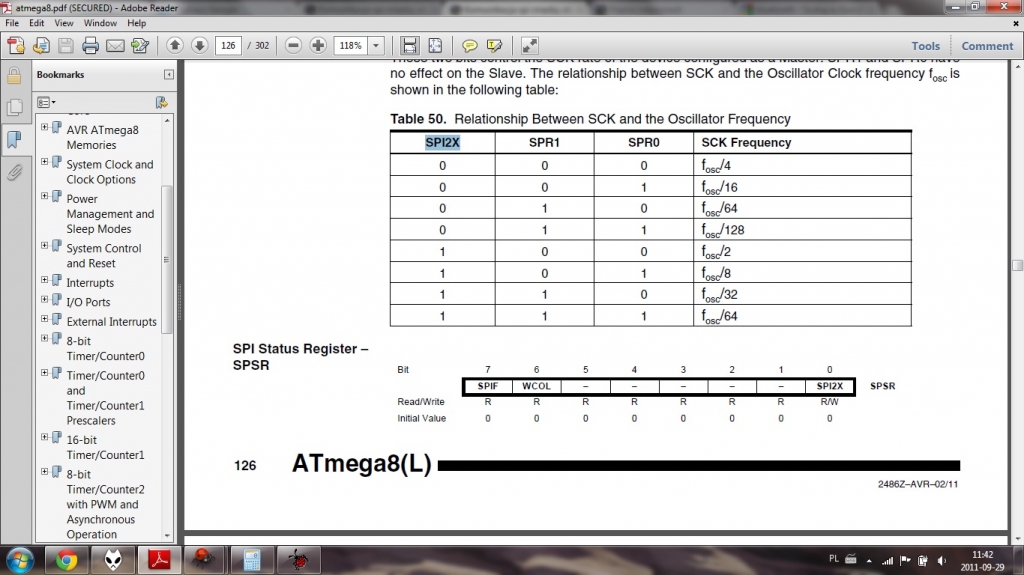Expand Interrupts bookmark node
1024x575 pixels.
44,280
